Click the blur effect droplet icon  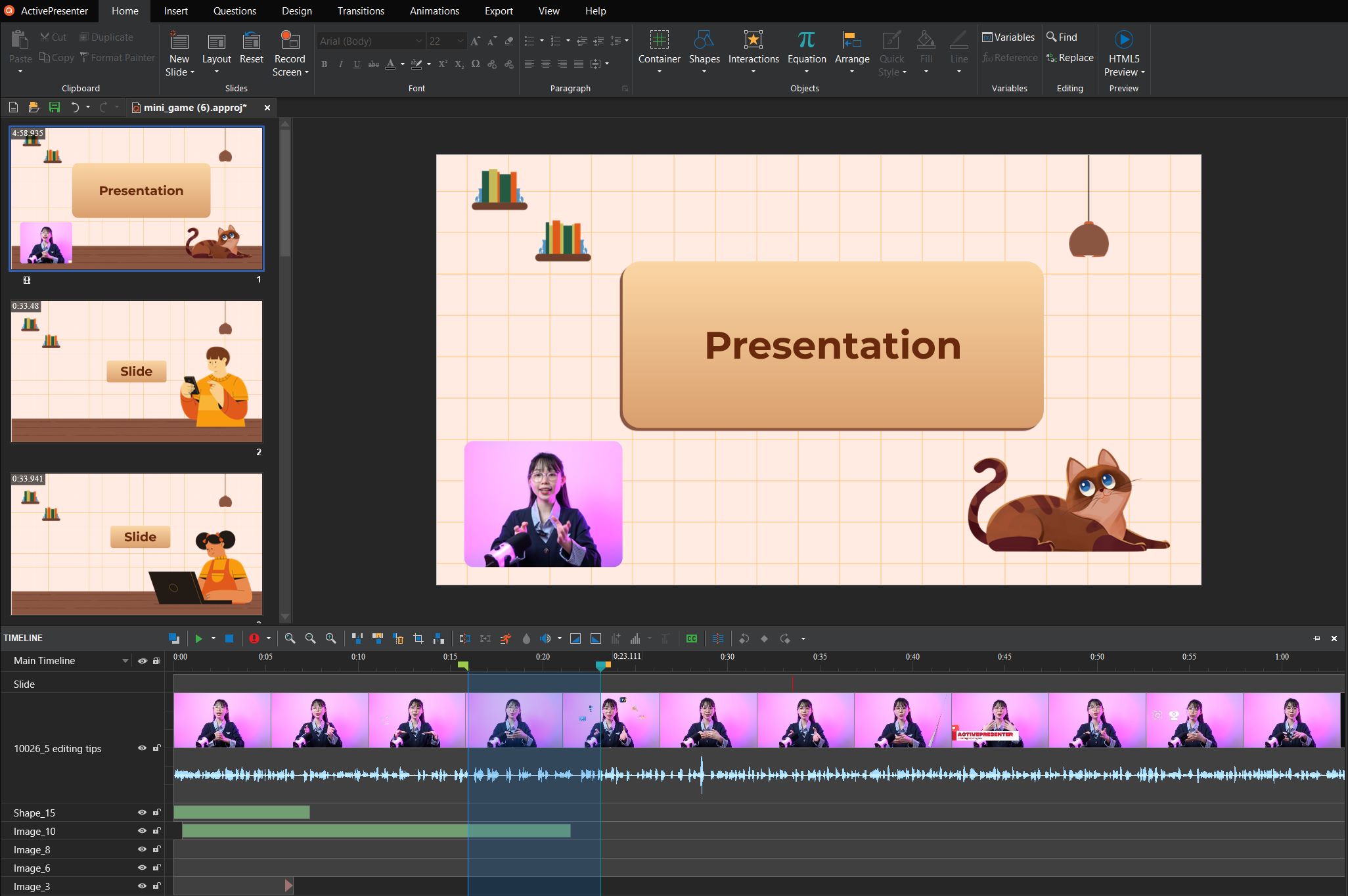[x=526, y=638]
